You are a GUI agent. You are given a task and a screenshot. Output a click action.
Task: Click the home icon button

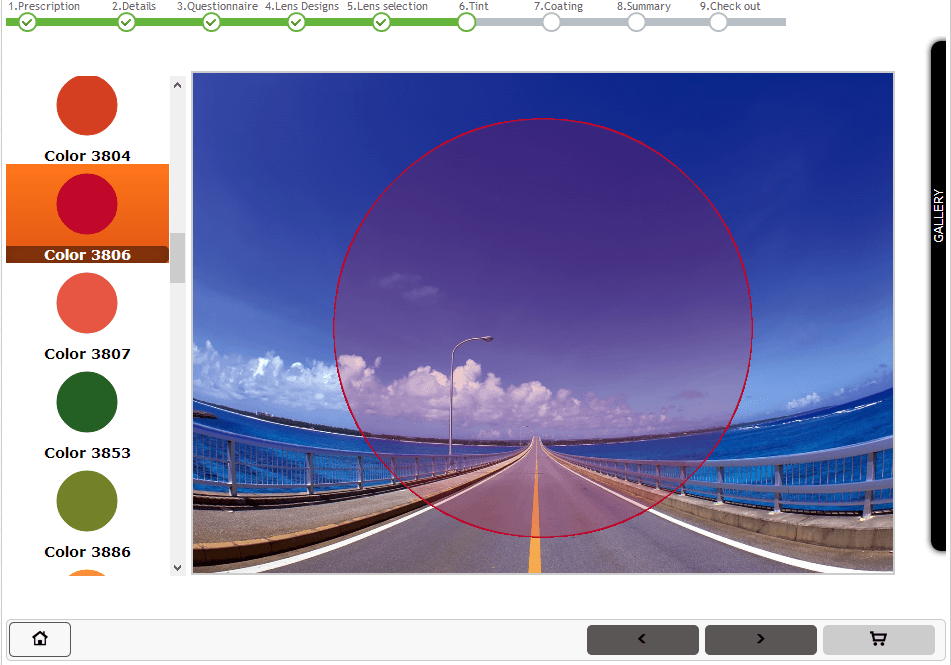[x=40, y=639]
